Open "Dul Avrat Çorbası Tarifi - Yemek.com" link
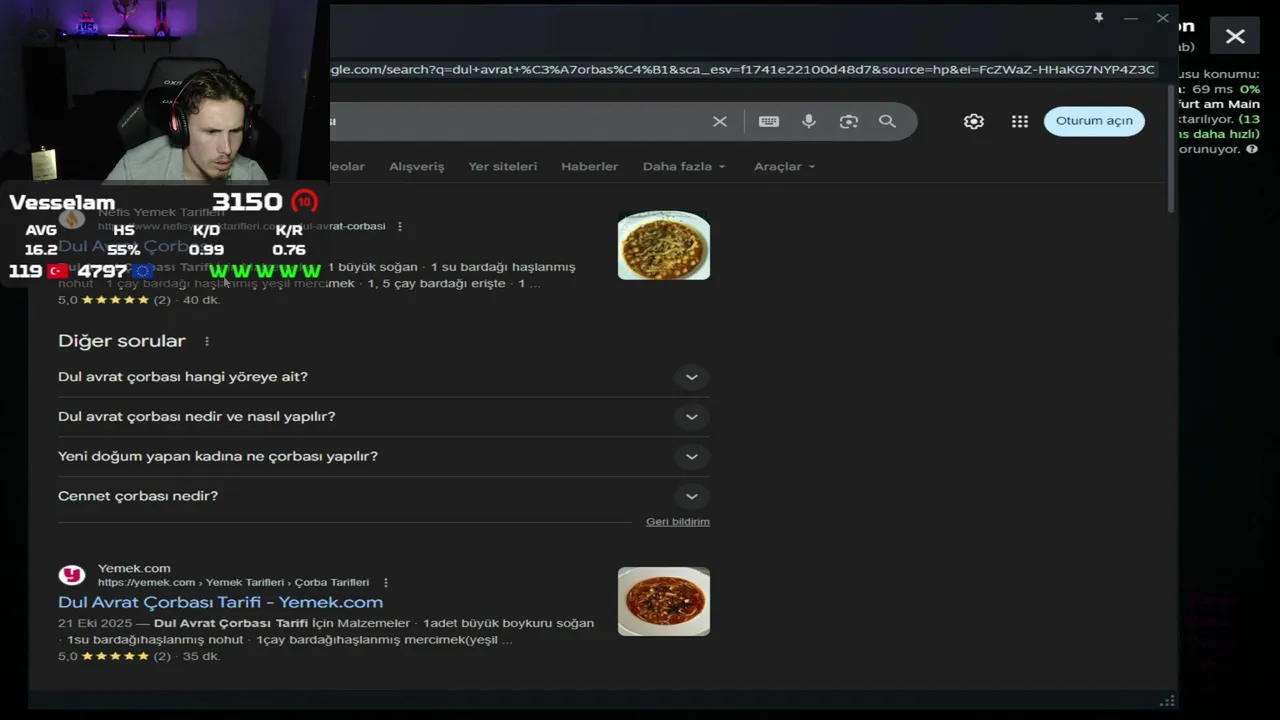 [x=220, y=602]
